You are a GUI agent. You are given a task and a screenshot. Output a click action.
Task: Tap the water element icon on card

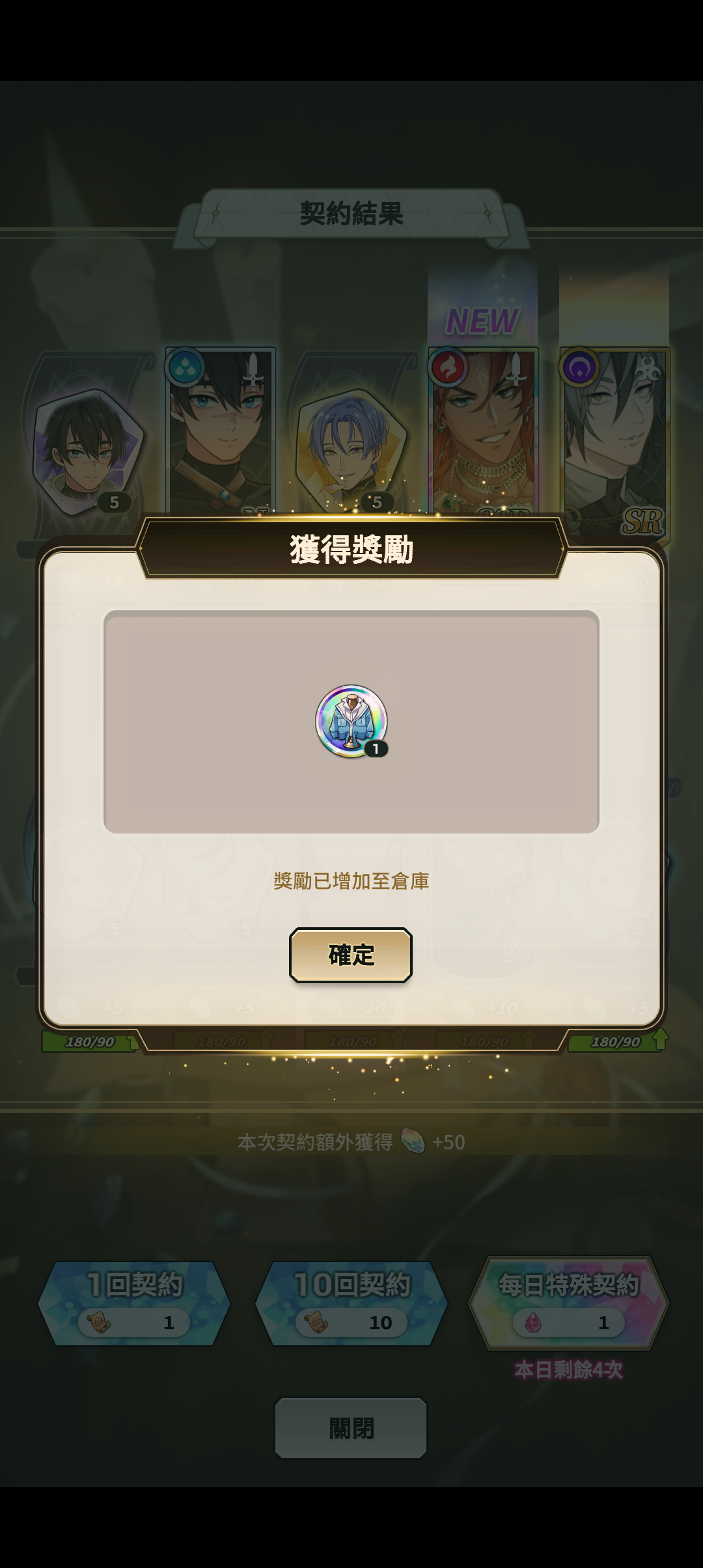[185, 367]
